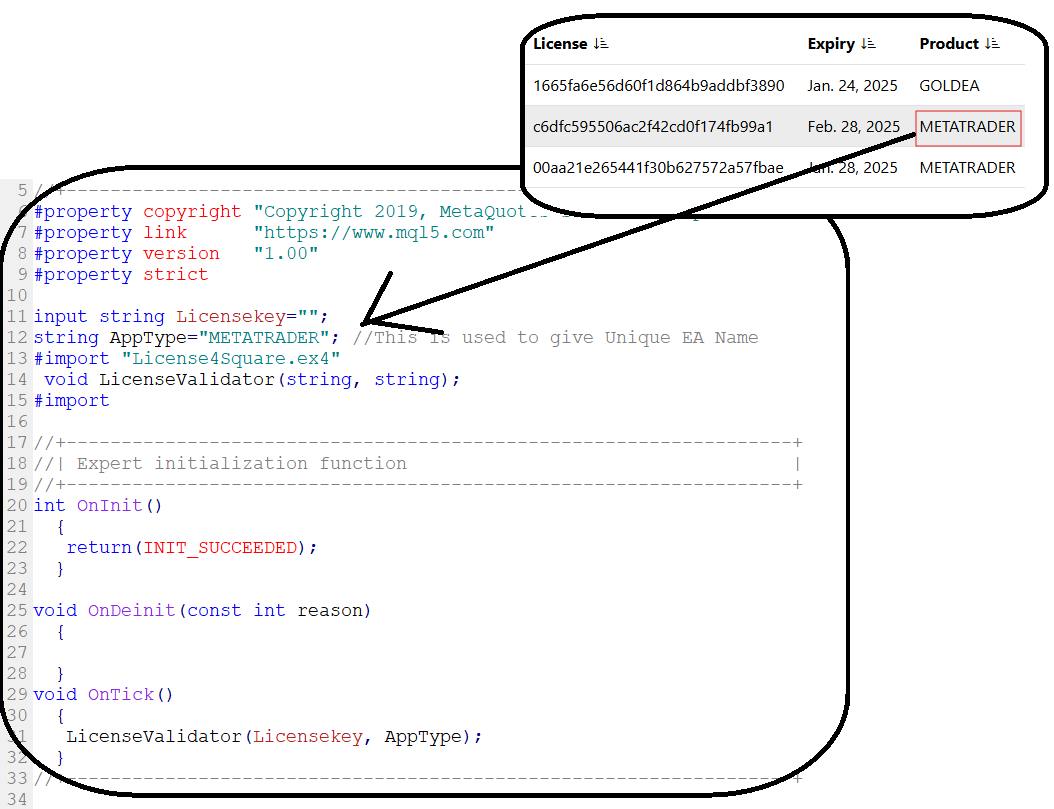This screenshot has width=1054, height=809.
Task: Click the OnInit function name
Action: pos(110,505)
